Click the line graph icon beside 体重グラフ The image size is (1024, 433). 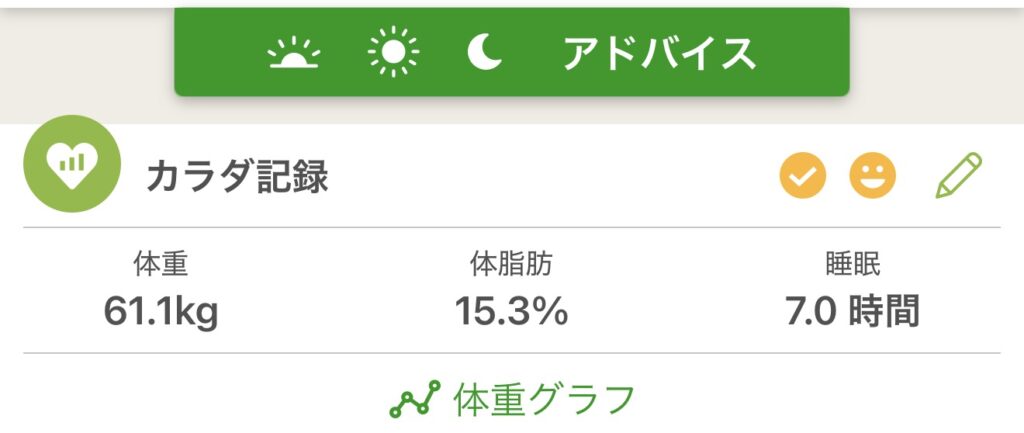(x=414, y=400)
